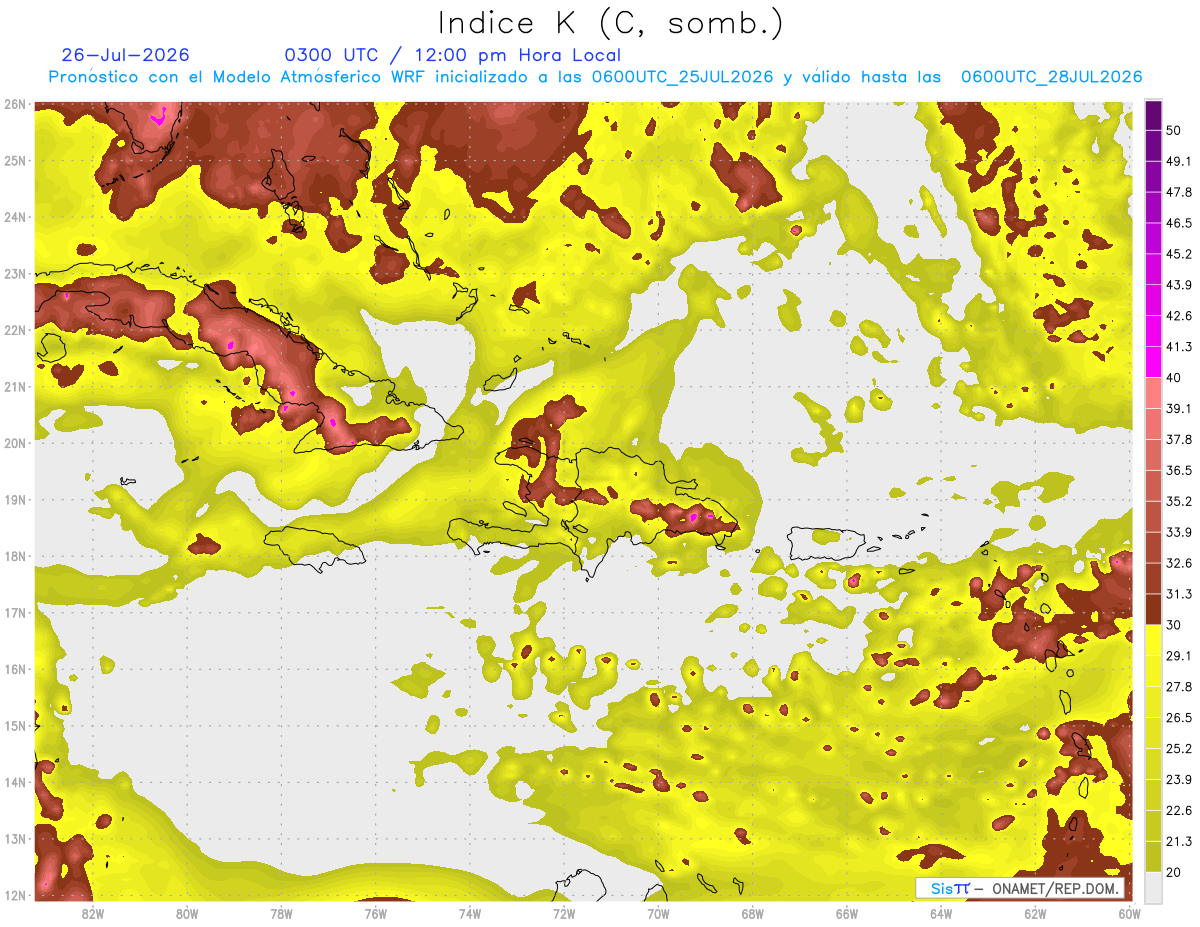This screenshot has height=927, width=1200.
Task: Click the longitude label '60W'
Action: pyautogui.click(x=1130, y=913)
